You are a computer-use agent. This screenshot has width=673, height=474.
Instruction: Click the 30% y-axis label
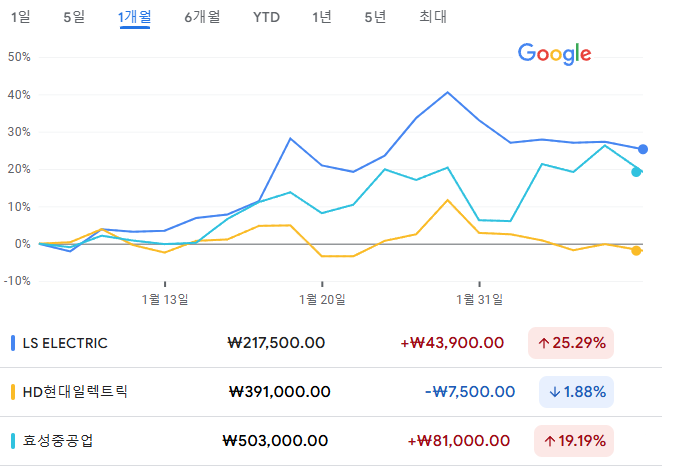coord(19,132)
